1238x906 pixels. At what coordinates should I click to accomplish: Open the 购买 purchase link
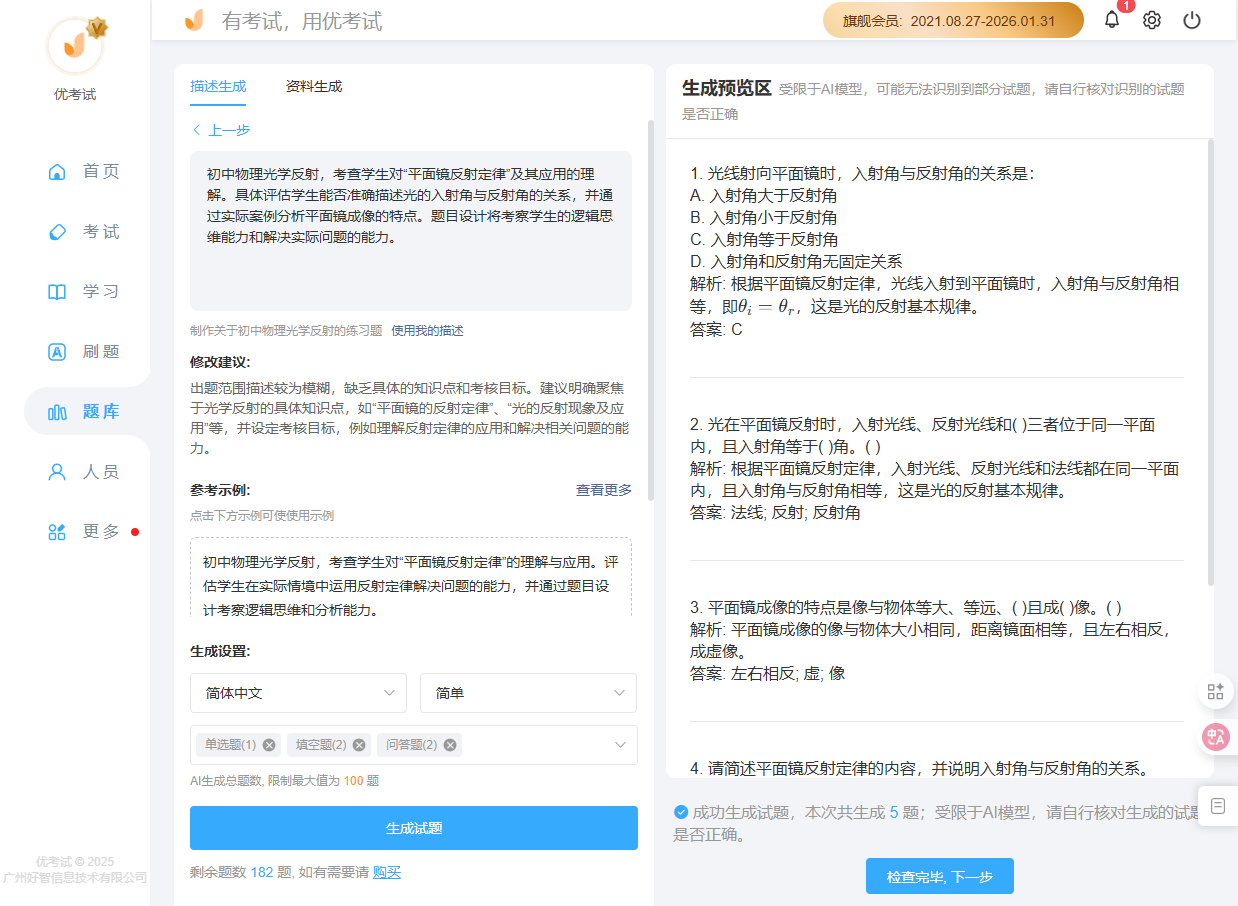coord(387,872)
